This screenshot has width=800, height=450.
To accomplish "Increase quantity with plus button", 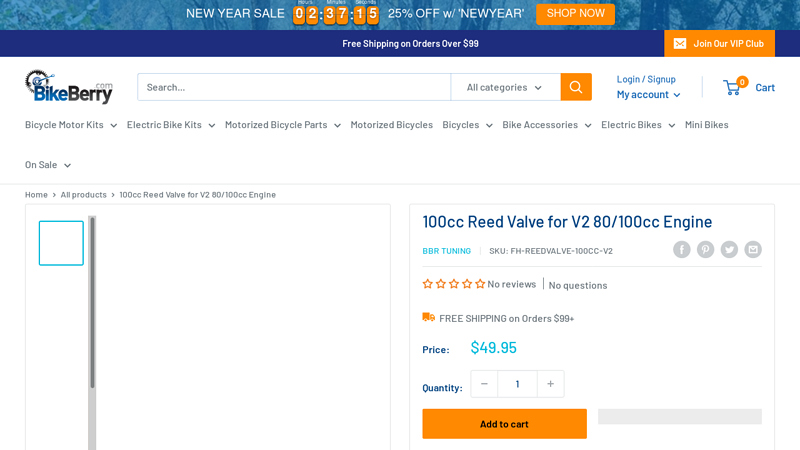I will 551,384.
